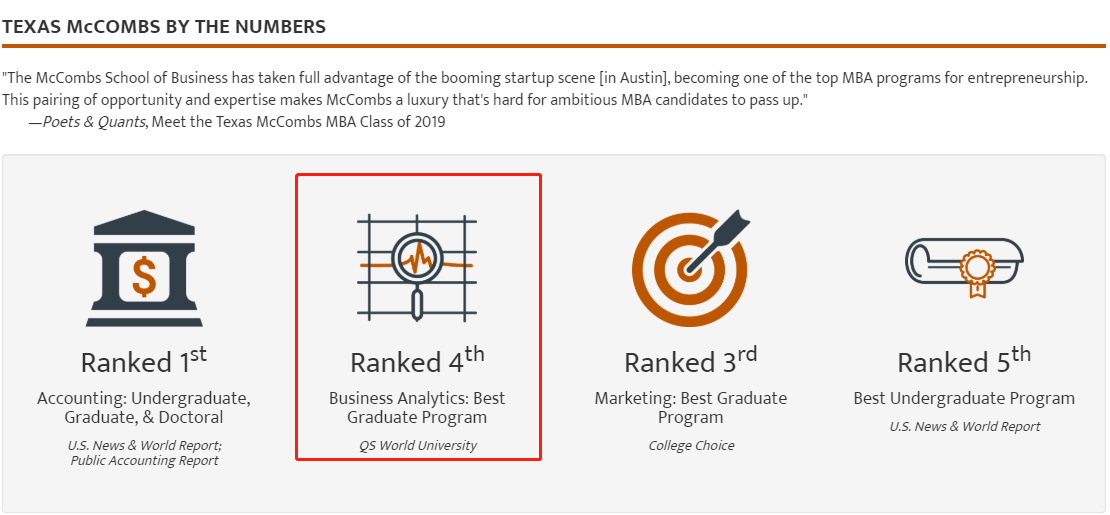The width and height of the screenshot is (1110, 515).
Task: Click 'U.S. News & World Report; Public Accounting Report' source
Action: click(144, 453)
